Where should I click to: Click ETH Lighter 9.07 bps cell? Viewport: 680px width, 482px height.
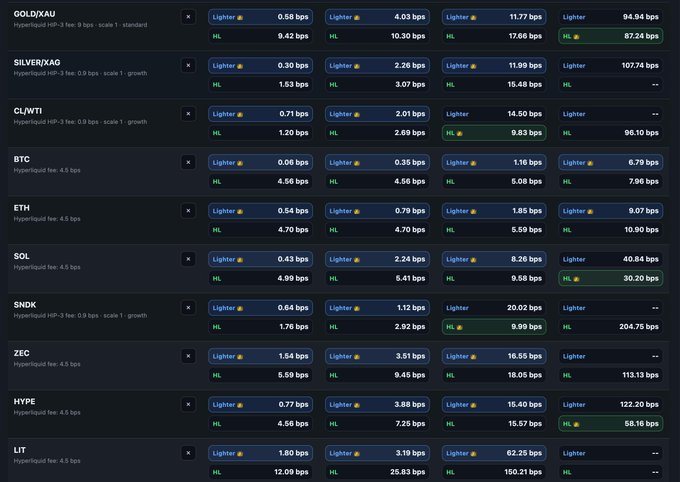coord(611,211)
